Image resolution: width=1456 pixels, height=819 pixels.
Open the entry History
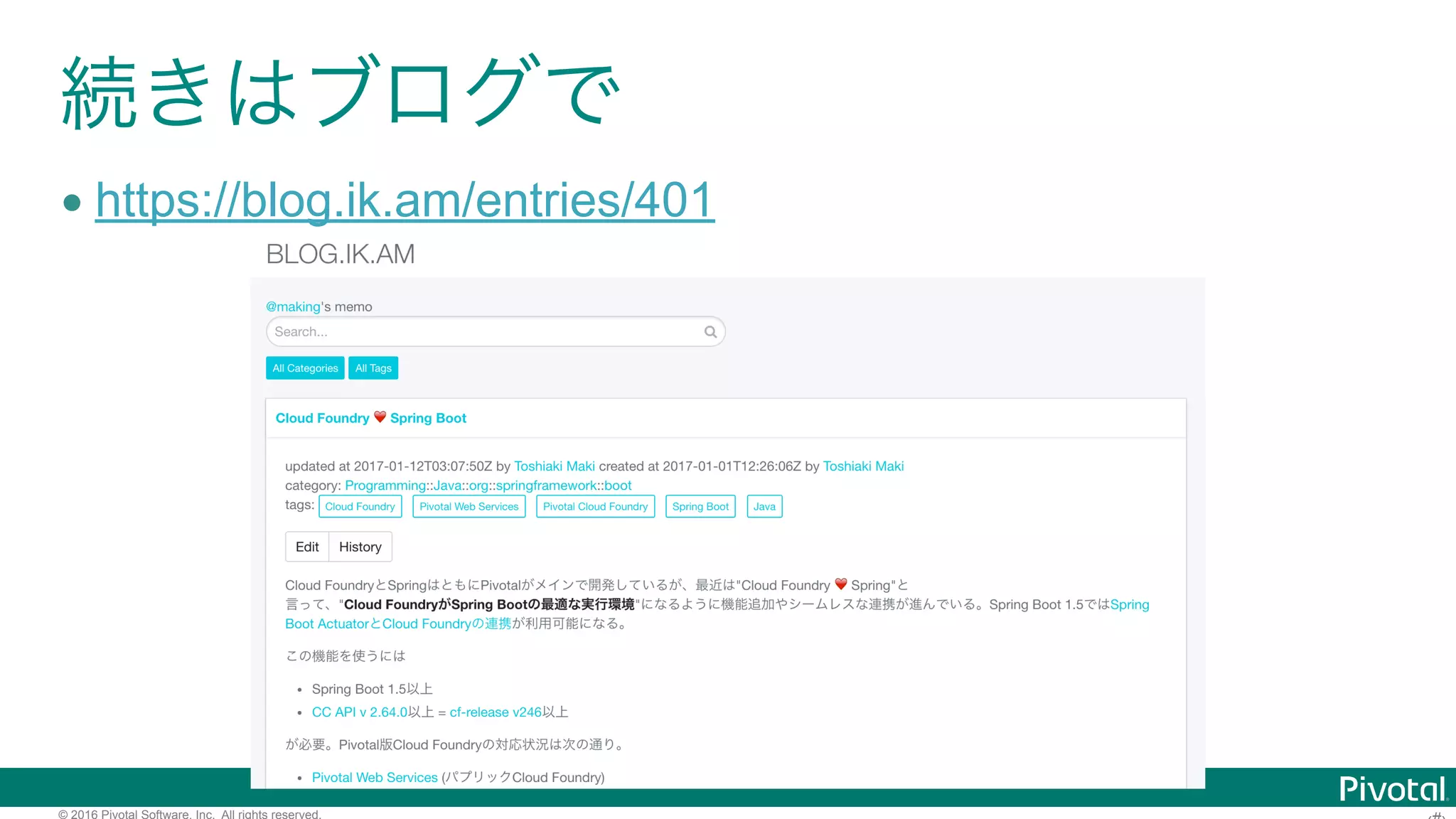360,547
